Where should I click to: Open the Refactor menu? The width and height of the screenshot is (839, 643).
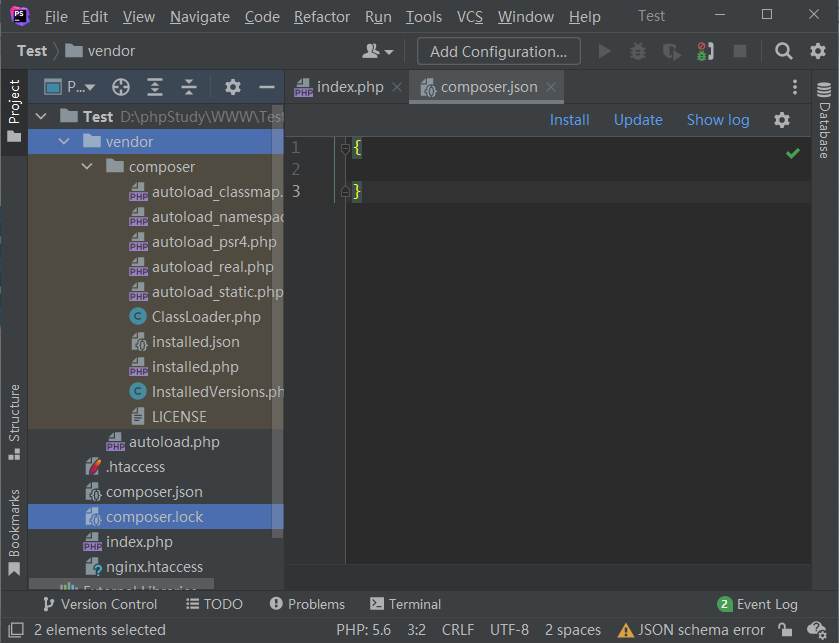click(322, 17)
